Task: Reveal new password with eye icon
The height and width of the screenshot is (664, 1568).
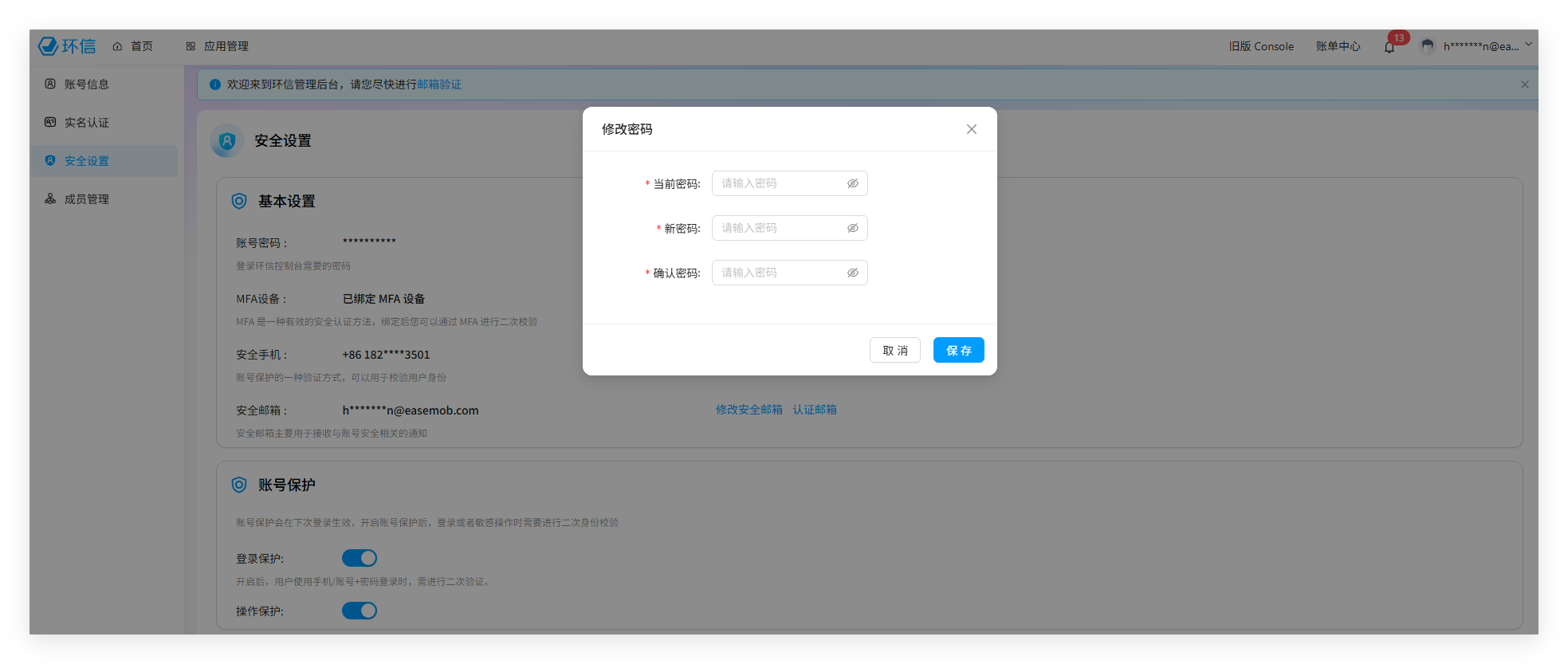Action: [852, 228]
